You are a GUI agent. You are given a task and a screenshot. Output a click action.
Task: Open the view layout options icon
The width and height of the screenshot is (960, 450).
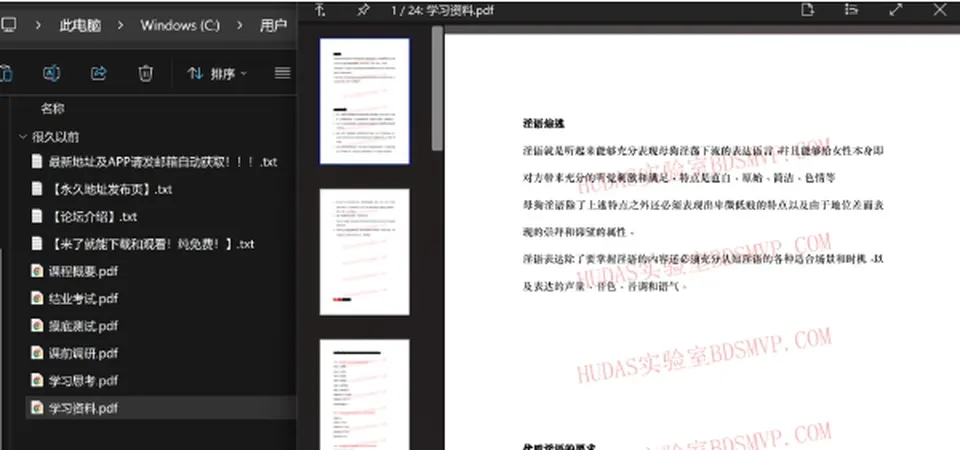pos(282,73)
